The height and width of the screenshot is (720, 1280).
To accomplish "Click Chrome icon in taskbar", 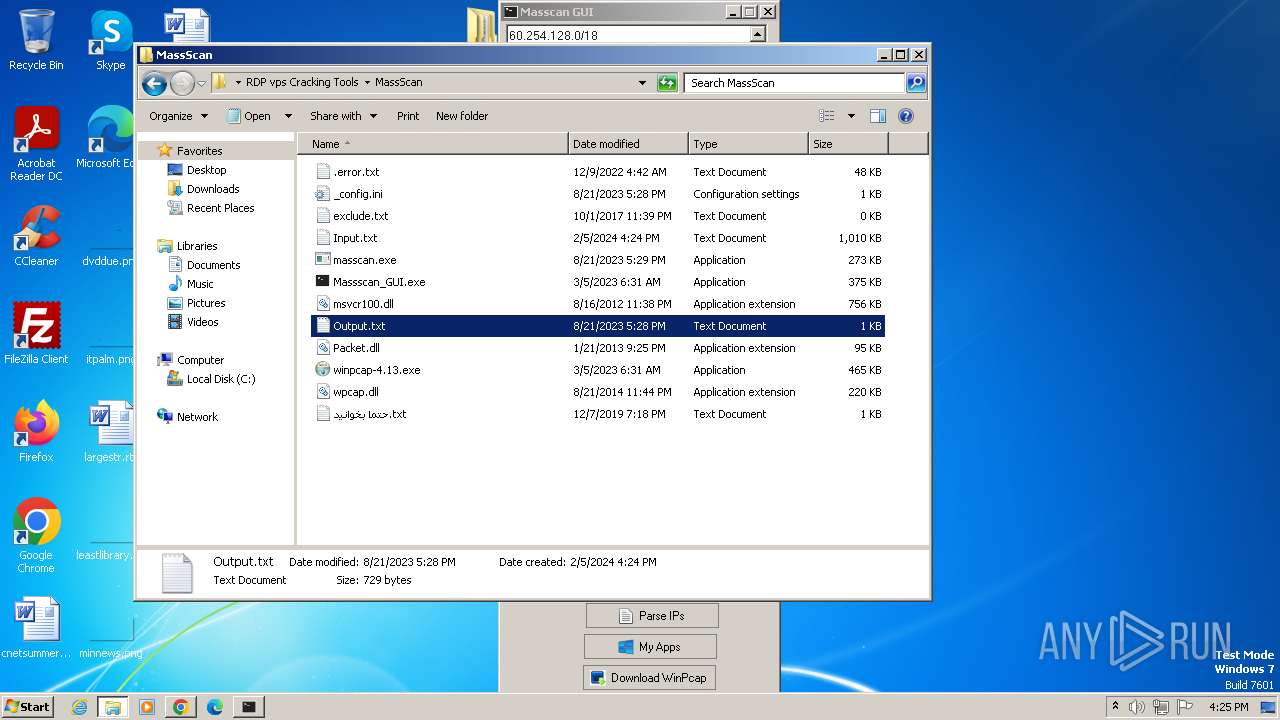I will [181, 707].
